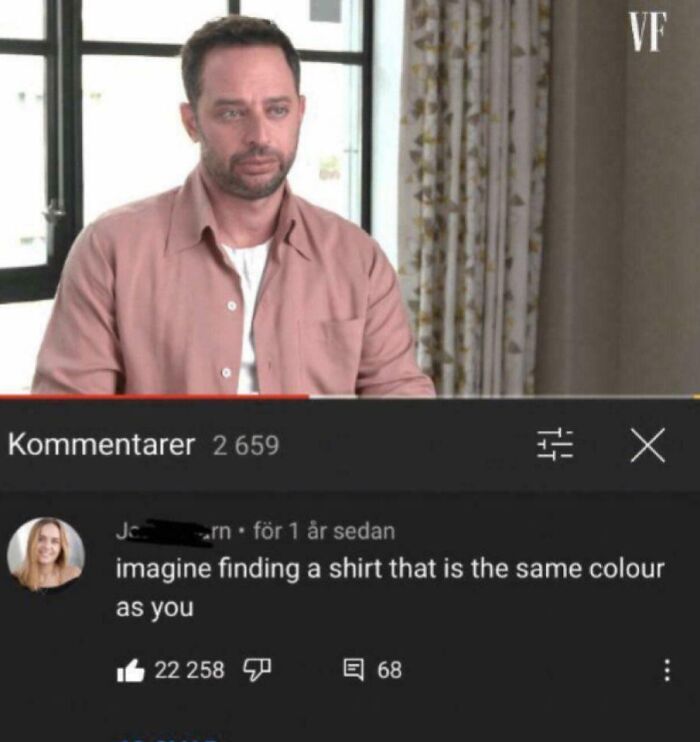The image size is (700, 742).
Task: Click the 2 659 comments count
Action: coord(246,445)
